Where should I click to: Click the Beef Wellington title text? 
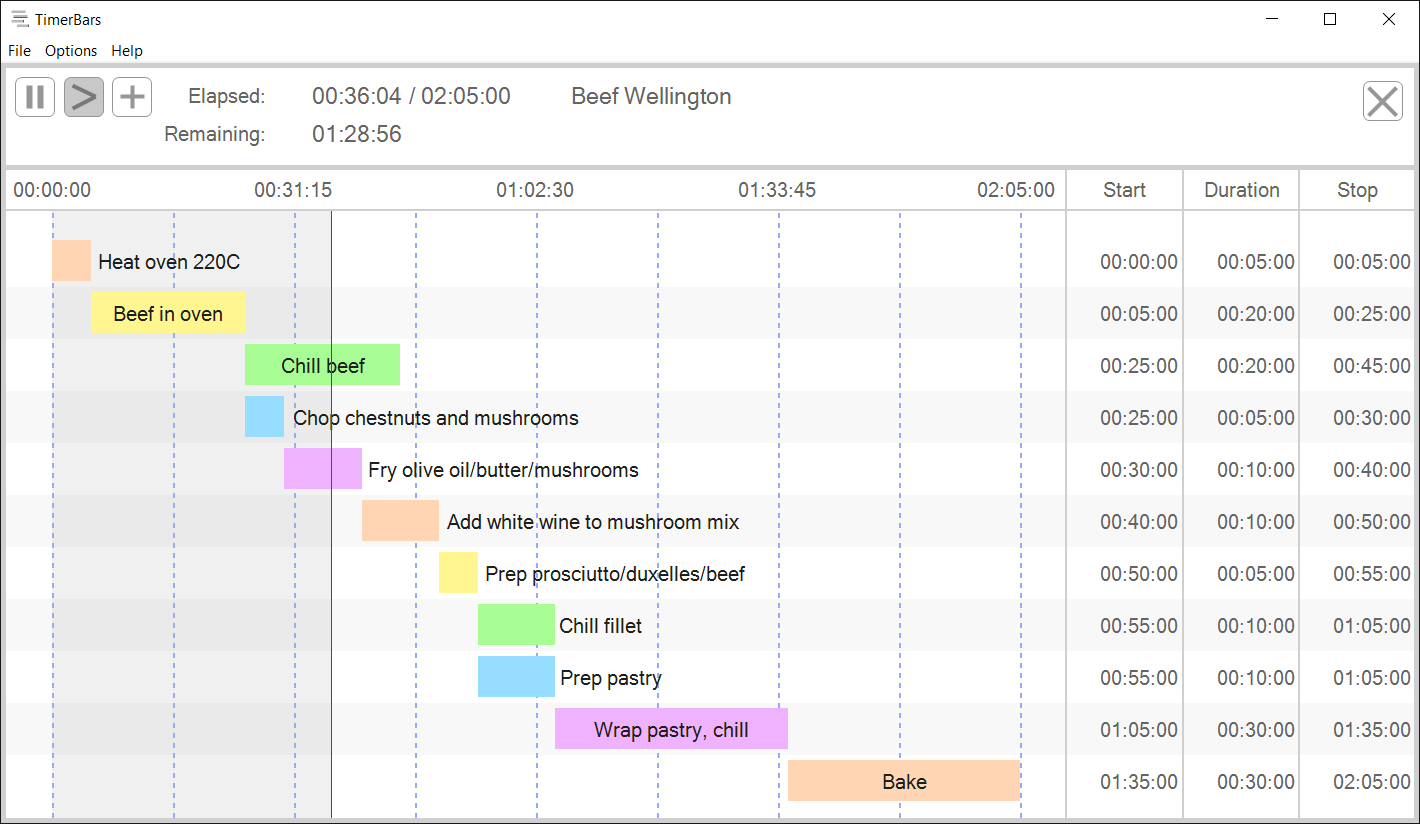click(651, 97)
